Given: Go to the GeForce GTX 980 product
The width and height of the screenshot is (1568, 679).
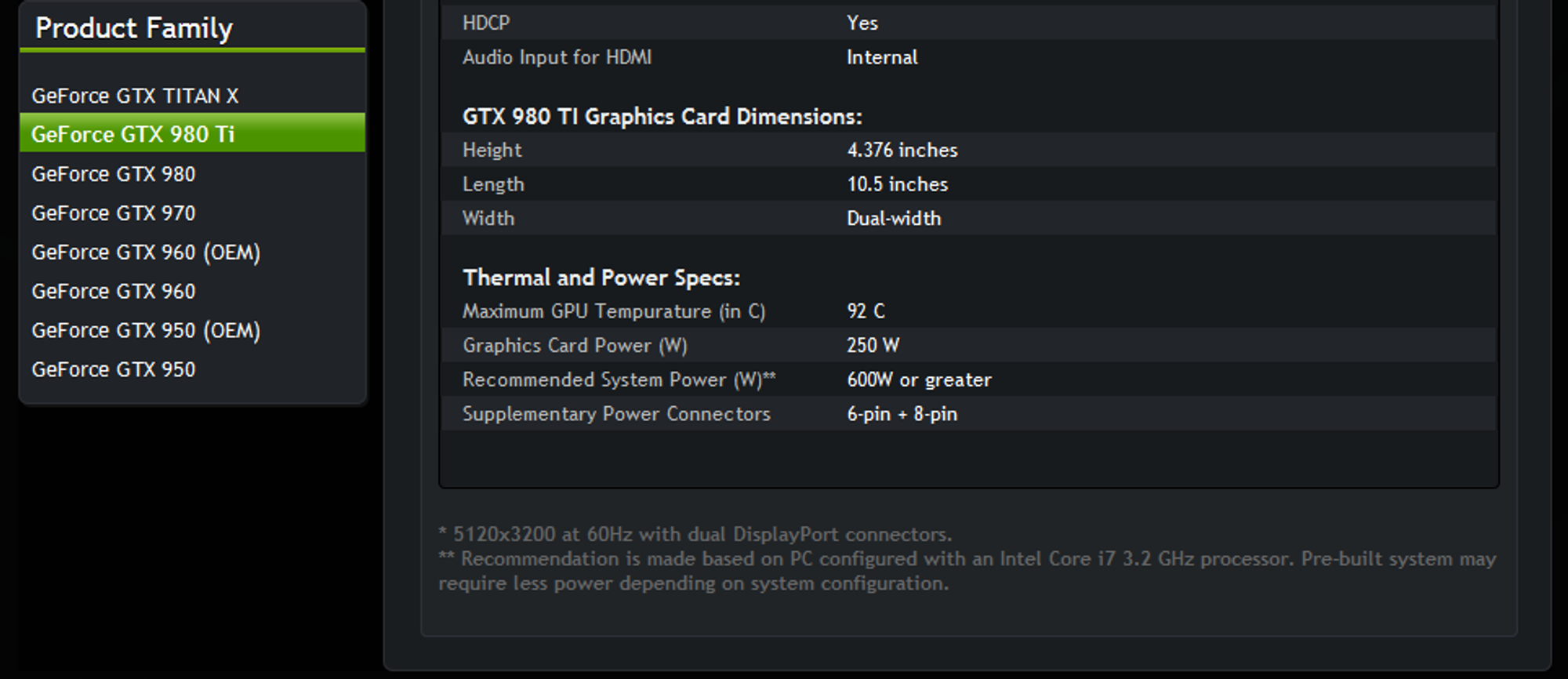Looking at the screenshot, I should click(x=114, y=174).
